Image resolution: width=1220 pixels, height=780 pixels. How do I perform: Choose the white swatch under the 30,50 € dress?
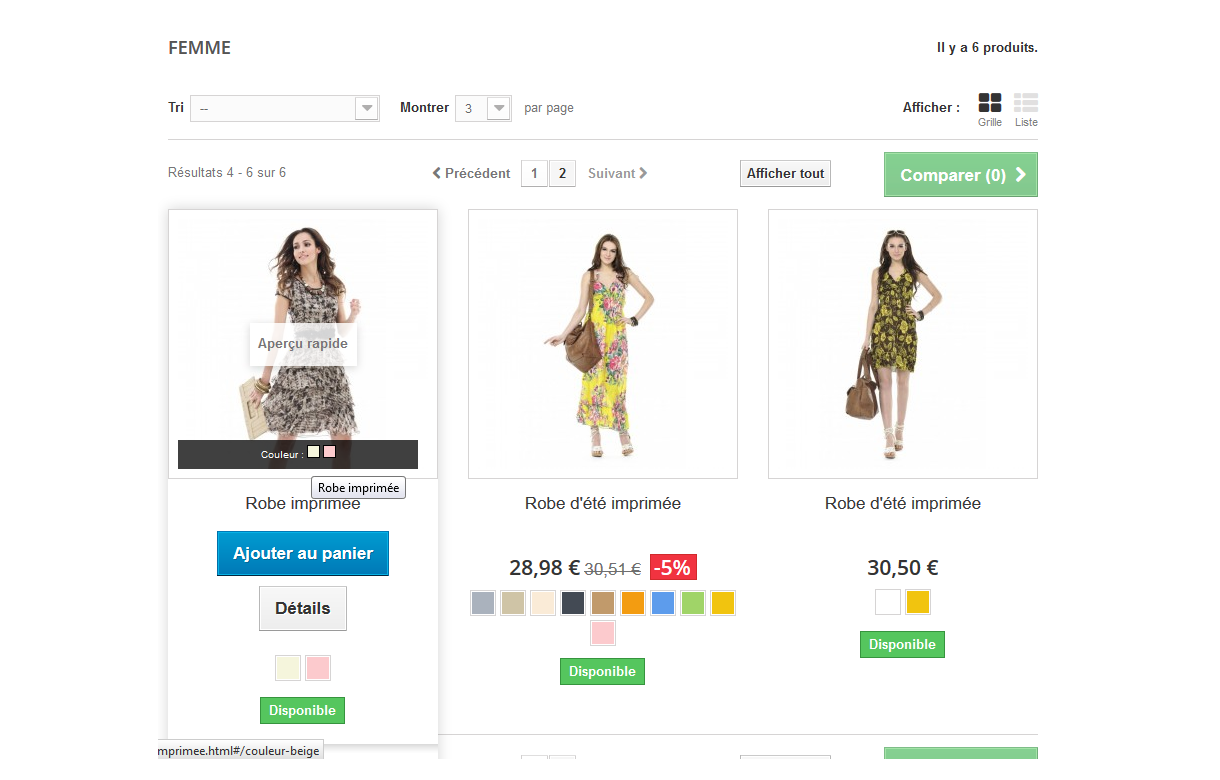(x=888, y=603)
